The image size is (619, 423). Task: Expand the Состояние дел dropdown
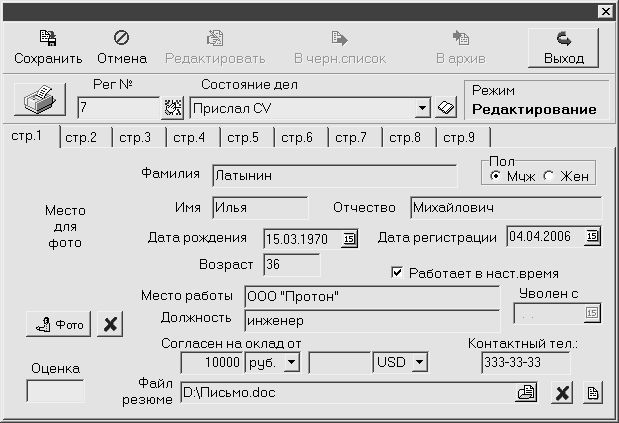point(422,108)
